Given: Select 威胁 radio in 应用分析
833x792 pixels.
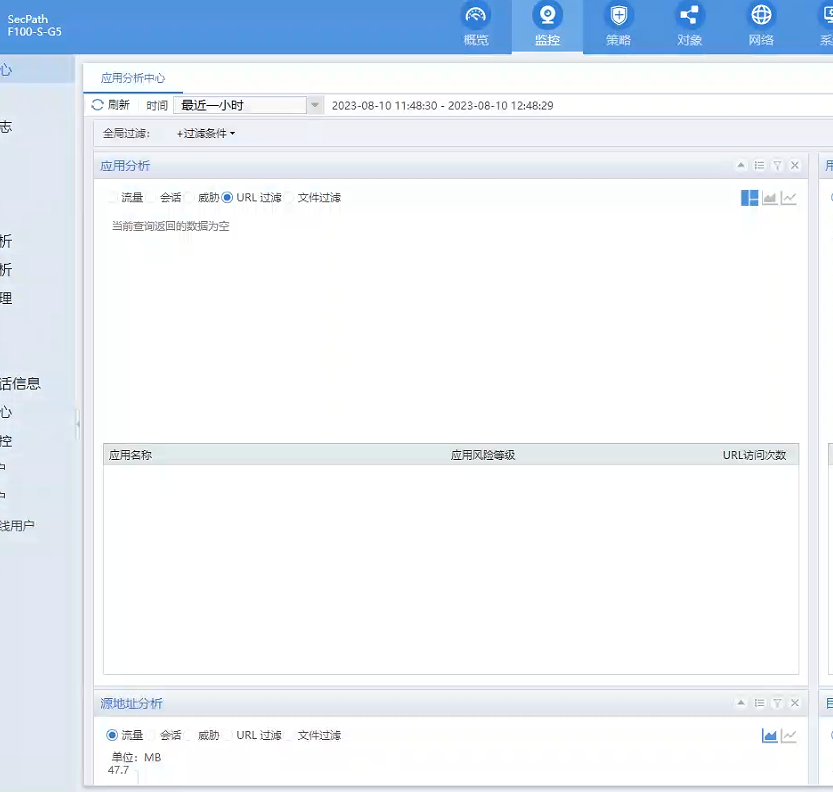Looking at the screenshot, I should point(189,198).
